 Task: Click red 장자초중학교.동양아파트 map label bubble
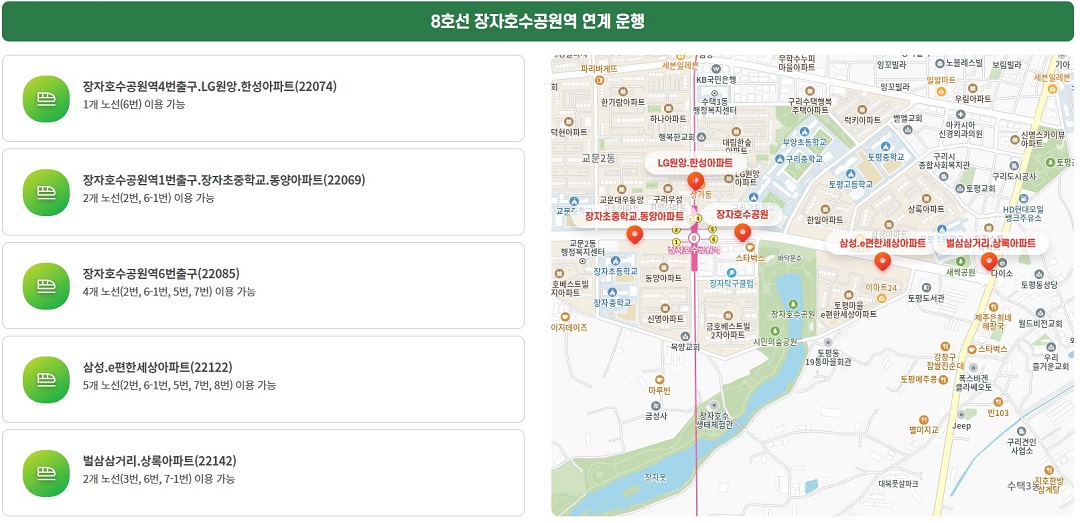(634, 216)
